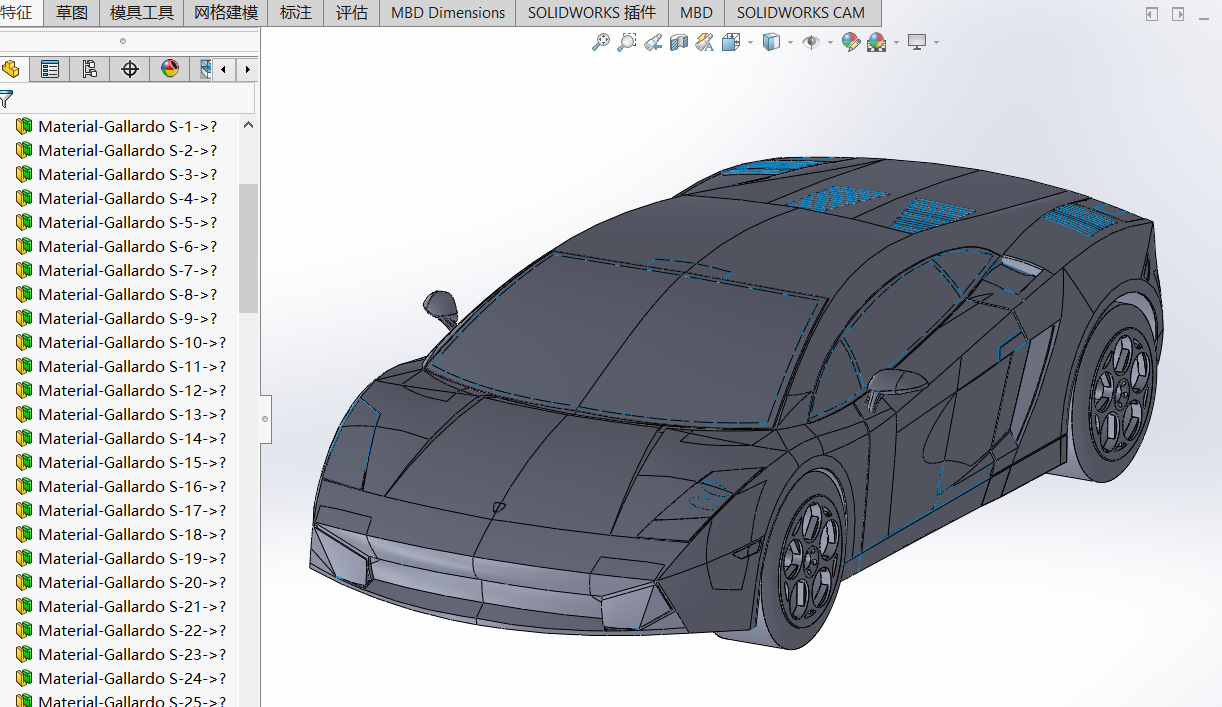Click the Apply Scene icon
The width and height of the screenshot is (1222, 707).
877,42
